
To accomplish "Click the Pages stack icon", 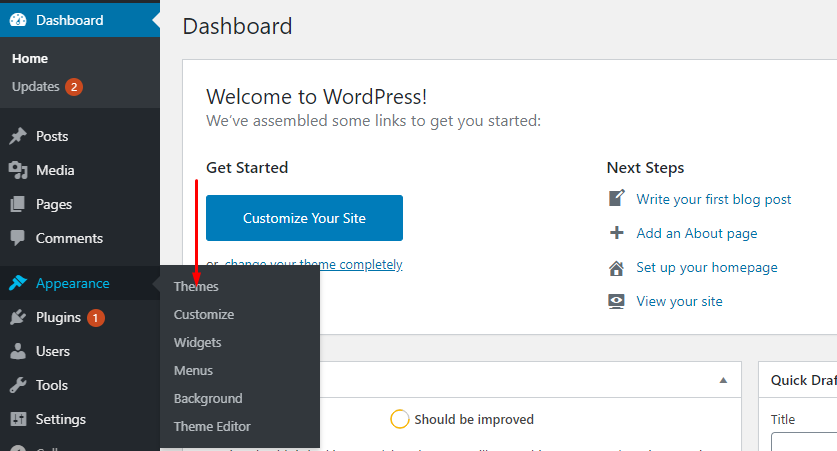I will click(x=18, y=204).
